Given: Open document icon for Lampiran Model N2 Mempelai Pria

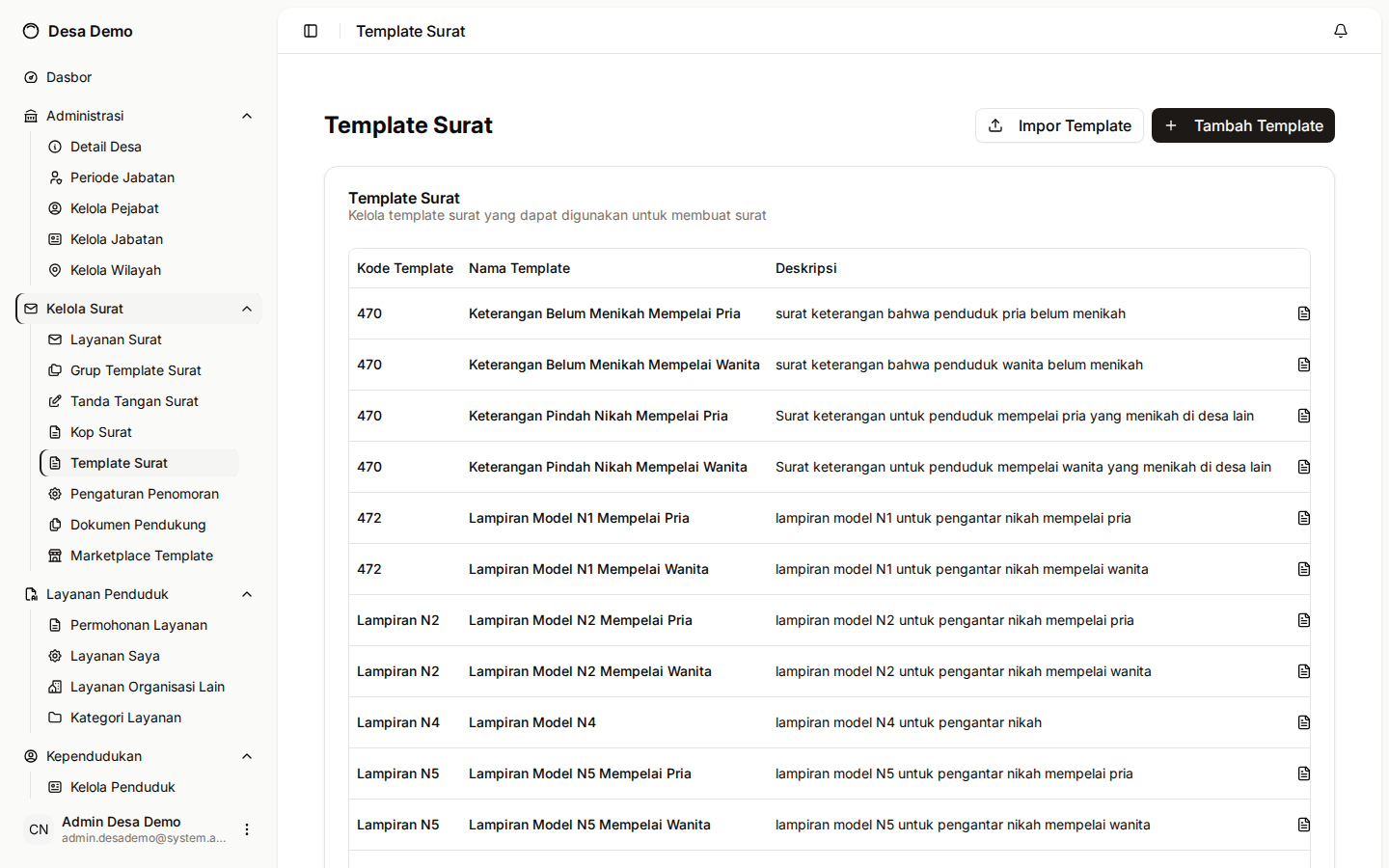Looking at the screenshot, I should (x=1304, y=620).
